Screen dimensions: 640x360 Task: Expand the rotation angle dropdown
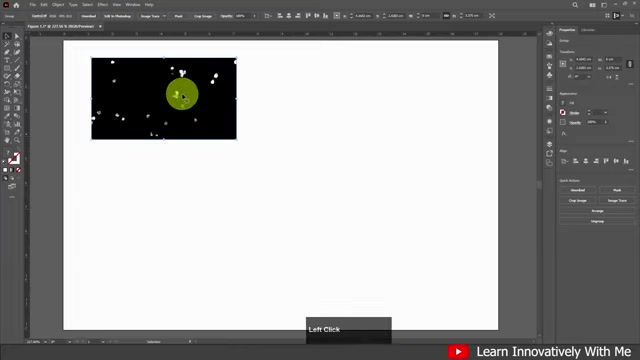[x=589, y=77]
